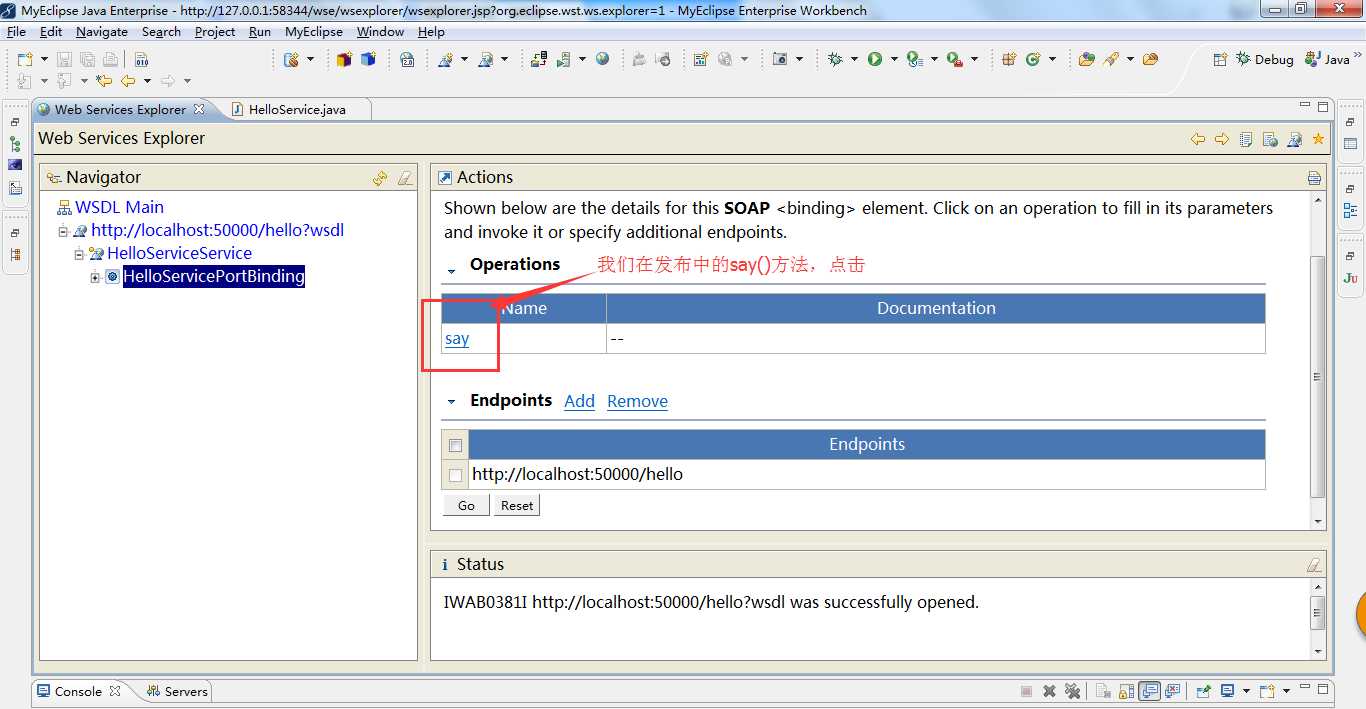Click the Remove launch X icon in Console
1366x709 pixels.
[x=1049, y=691]
